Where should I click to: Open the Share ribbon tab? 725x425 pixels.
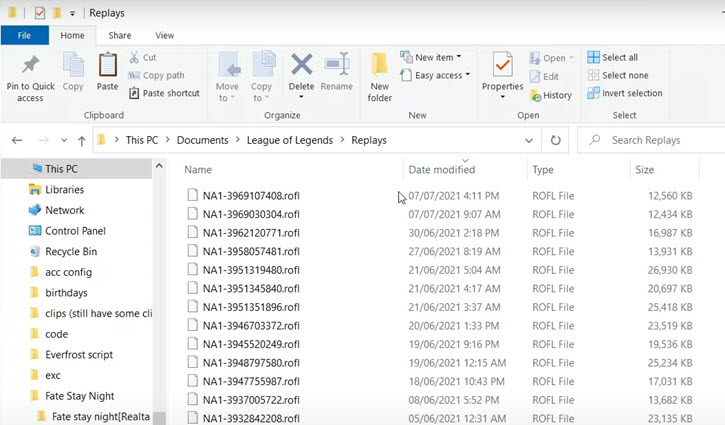tap(120, 35)
